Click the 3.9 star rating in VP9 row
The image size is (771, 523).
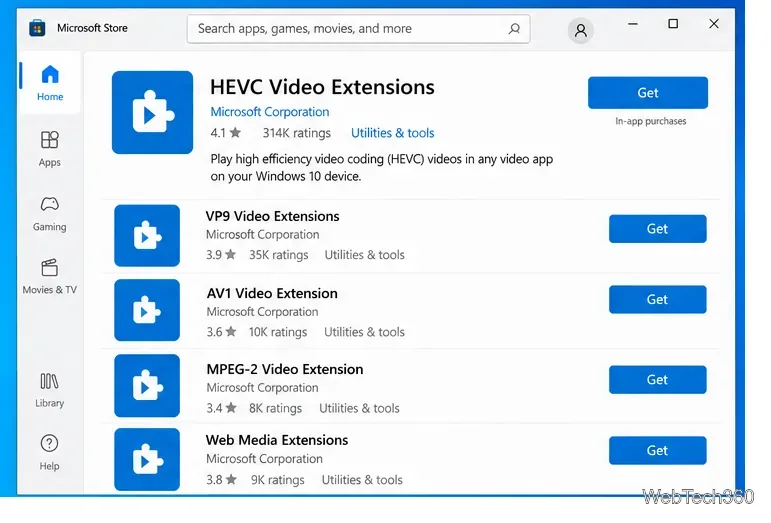[x=221, y=255]
